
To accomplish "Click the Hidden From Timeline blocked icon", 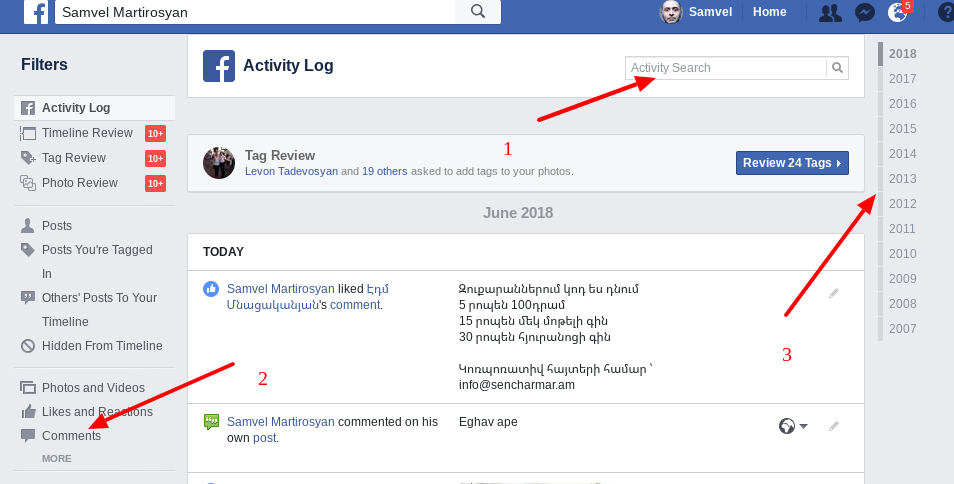I will (28, 346).
